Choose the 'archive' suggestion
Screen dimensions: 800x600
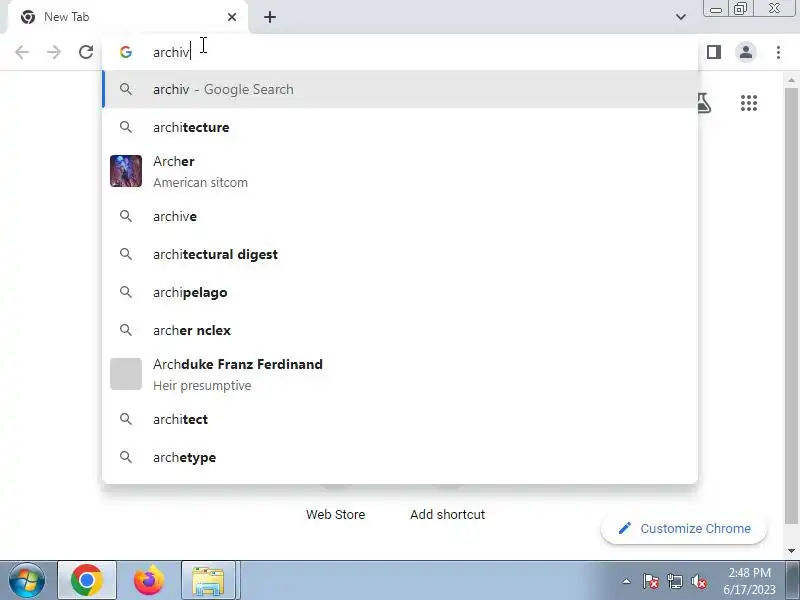(x=400, y=216)
